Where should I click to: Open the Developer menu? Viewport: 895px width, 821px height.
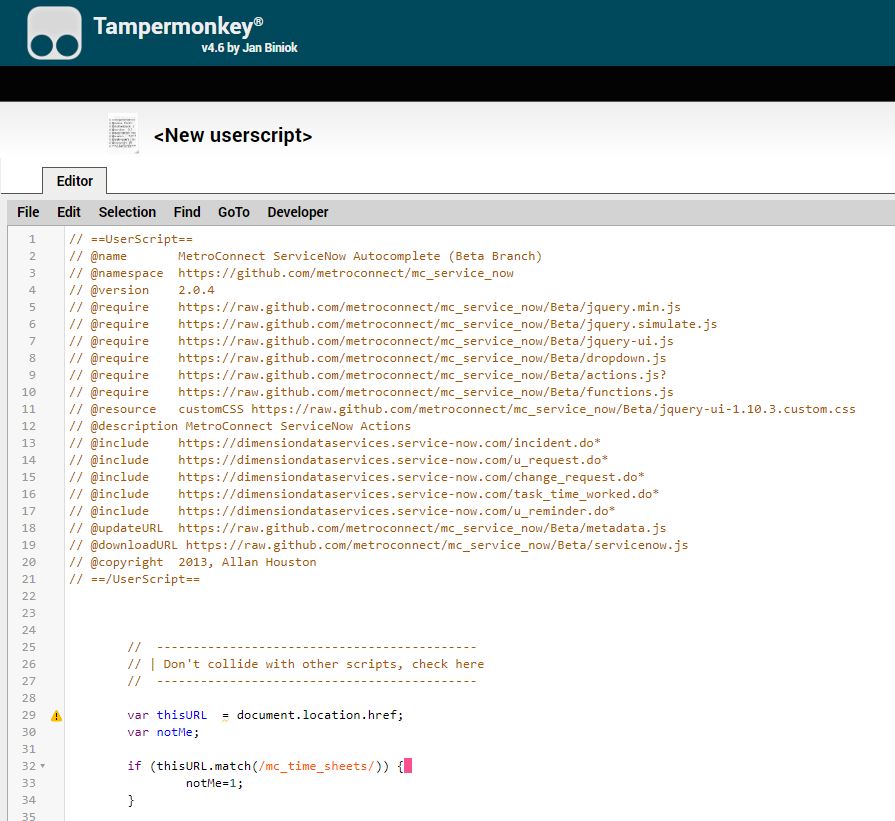(x=297, y=212)
